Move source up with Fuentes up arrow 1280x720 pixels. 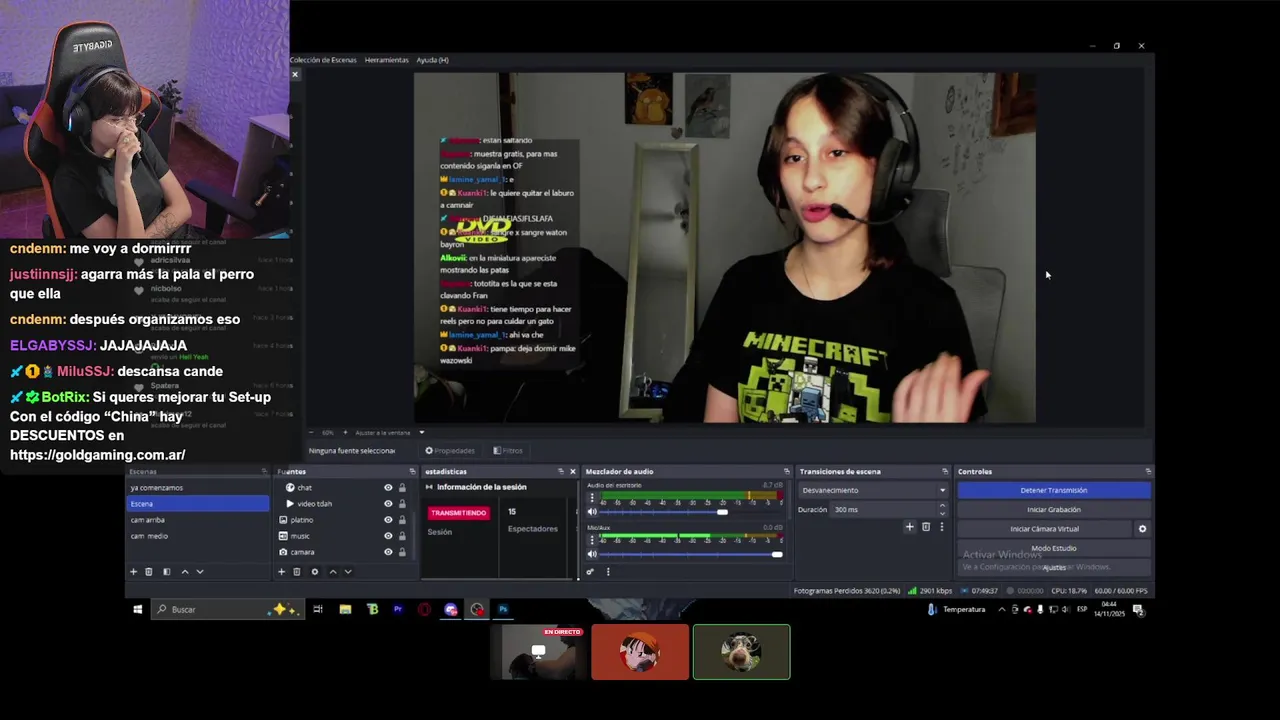pyautogui.click(x=333, y=572)
